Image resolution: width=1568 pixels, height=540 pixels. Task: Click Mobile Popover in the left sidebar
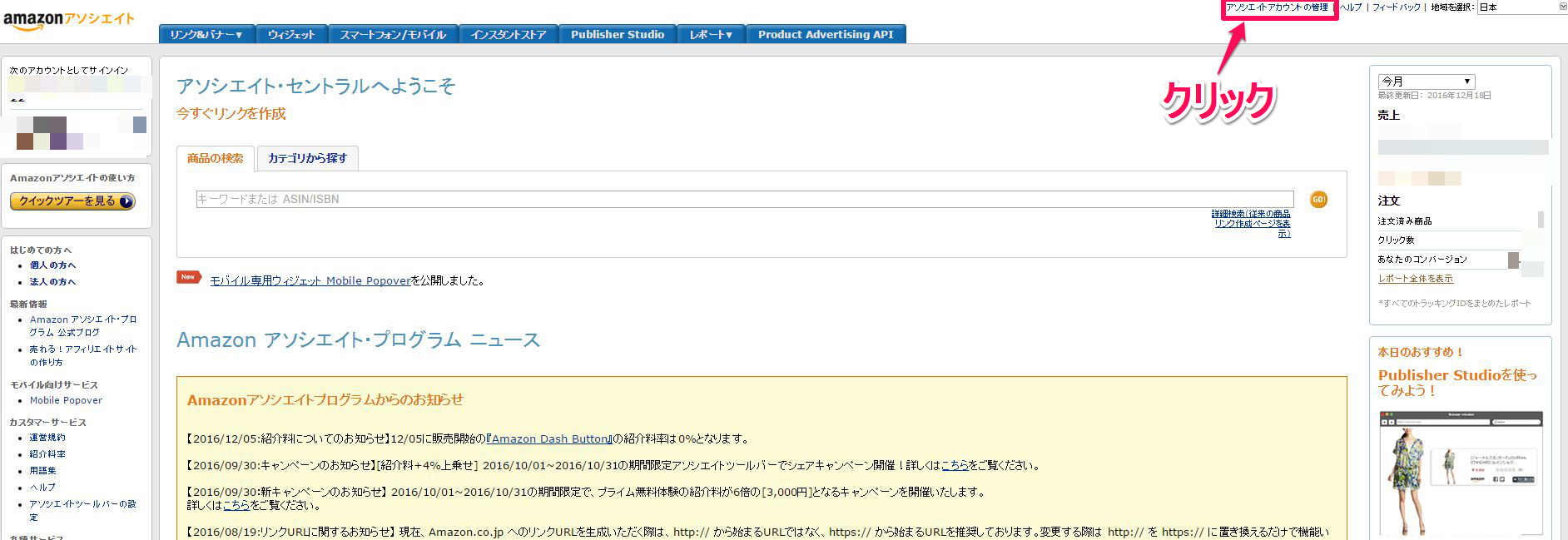66,400
